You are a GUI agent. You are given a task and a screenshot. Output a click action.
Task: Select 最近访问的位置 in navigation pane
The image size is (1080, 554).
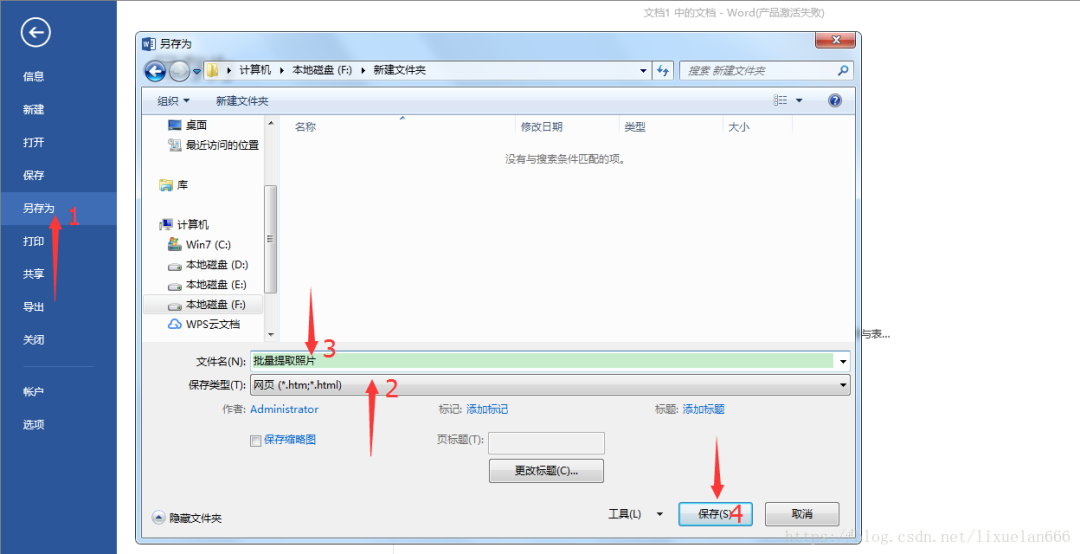(x=214, y=145)
